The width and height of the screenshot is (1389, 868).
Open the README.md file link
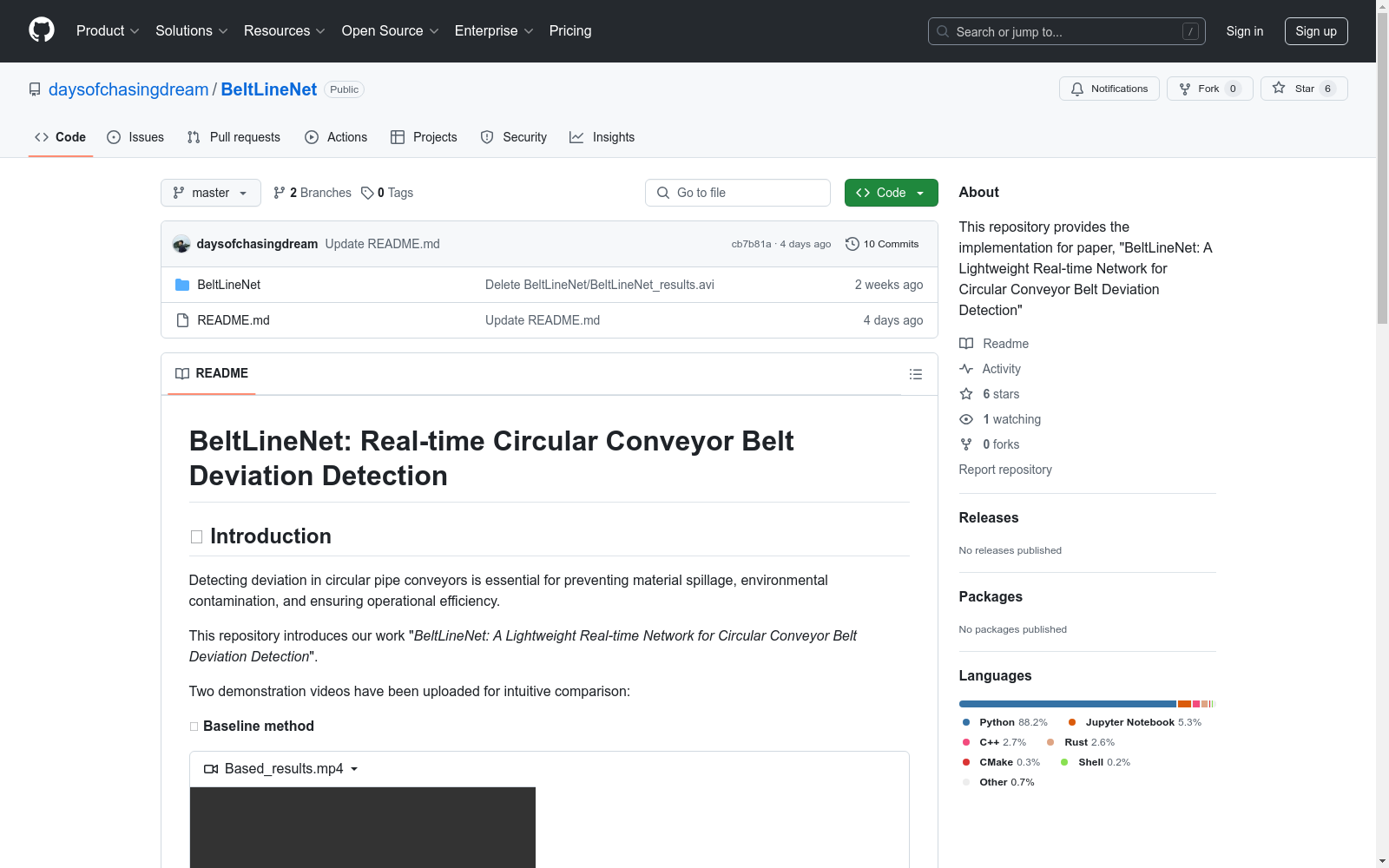click(x=234, y=320)
